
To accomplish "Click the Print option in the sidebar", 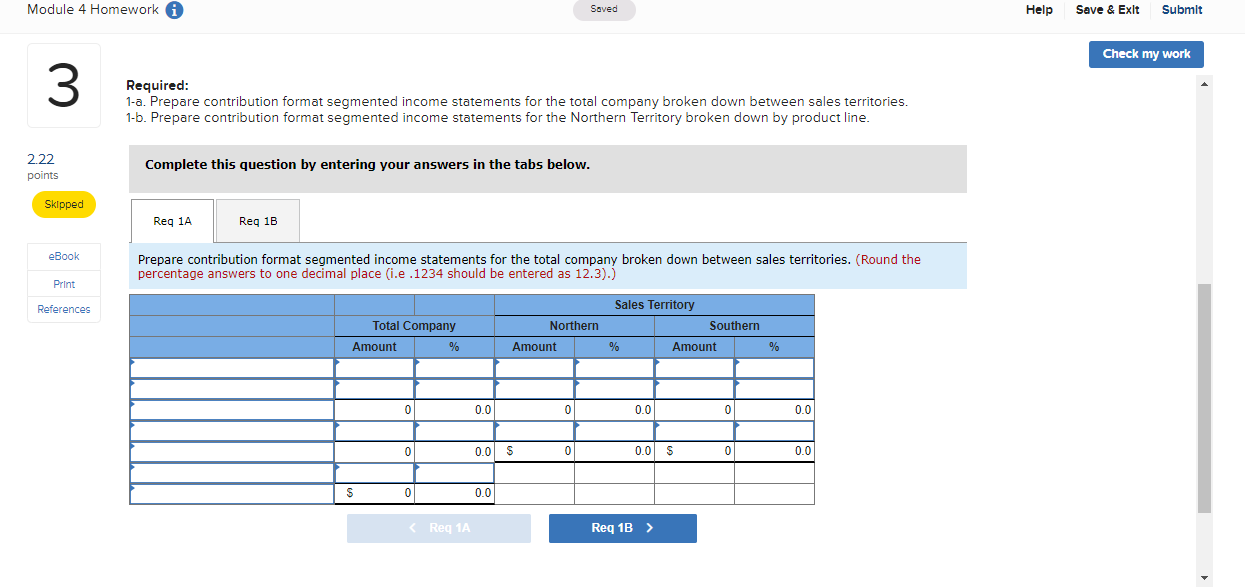I will coord(63,283).
